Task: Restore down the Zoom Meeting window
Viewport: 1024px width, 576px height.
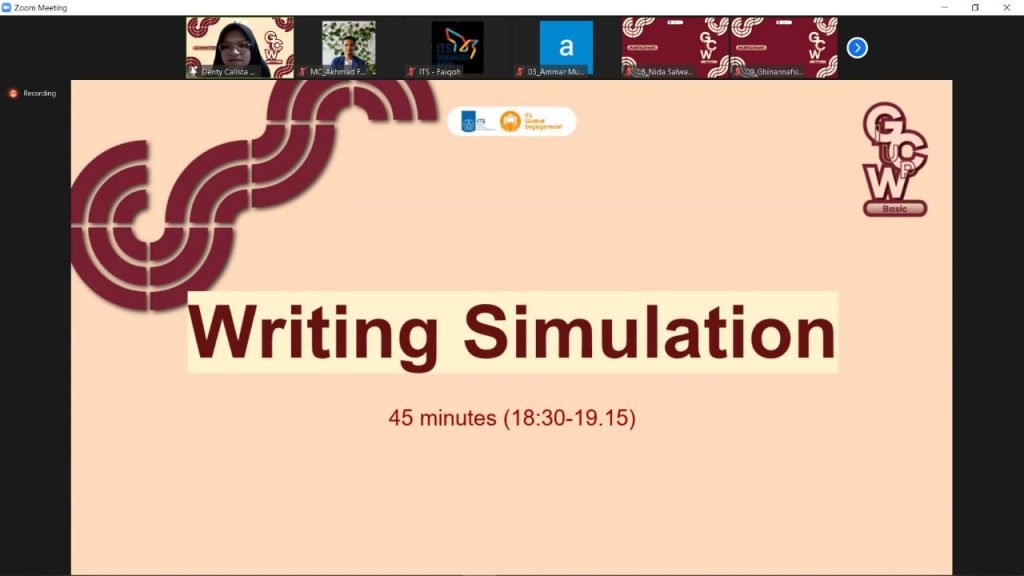Action: (975, 7)
